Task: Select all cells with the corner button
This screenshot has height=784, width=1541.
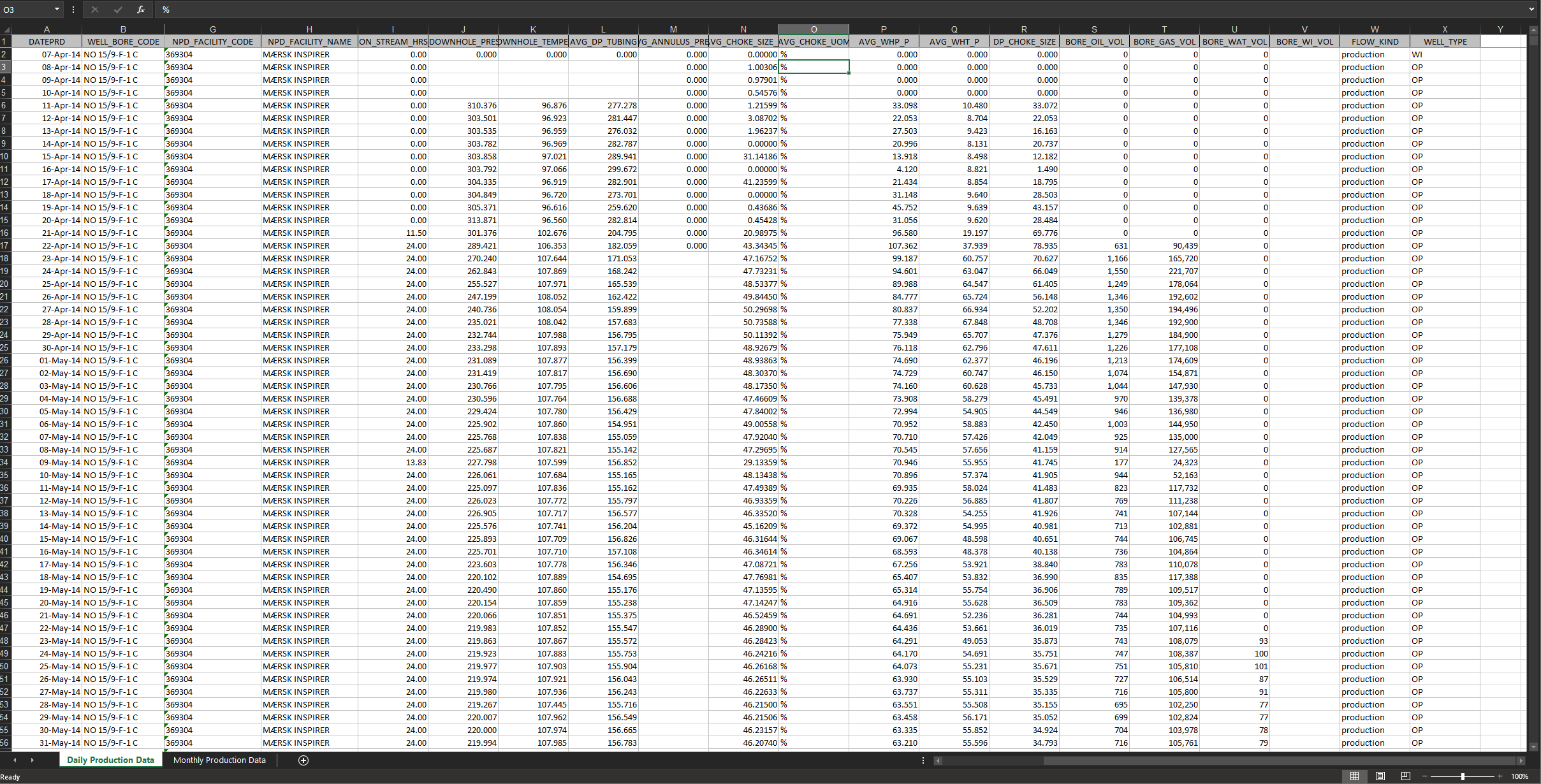Action: pyautogui.click(x=6, y=29)
